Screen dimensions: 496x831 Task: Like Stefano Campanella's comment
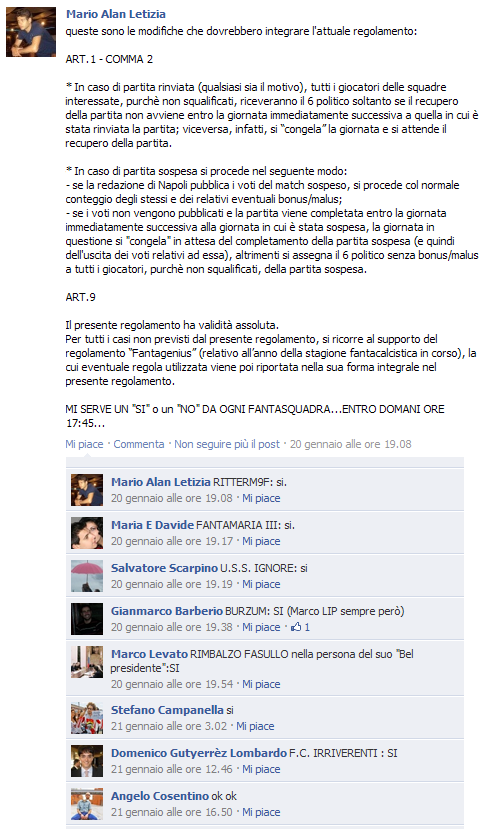[255, 726]
